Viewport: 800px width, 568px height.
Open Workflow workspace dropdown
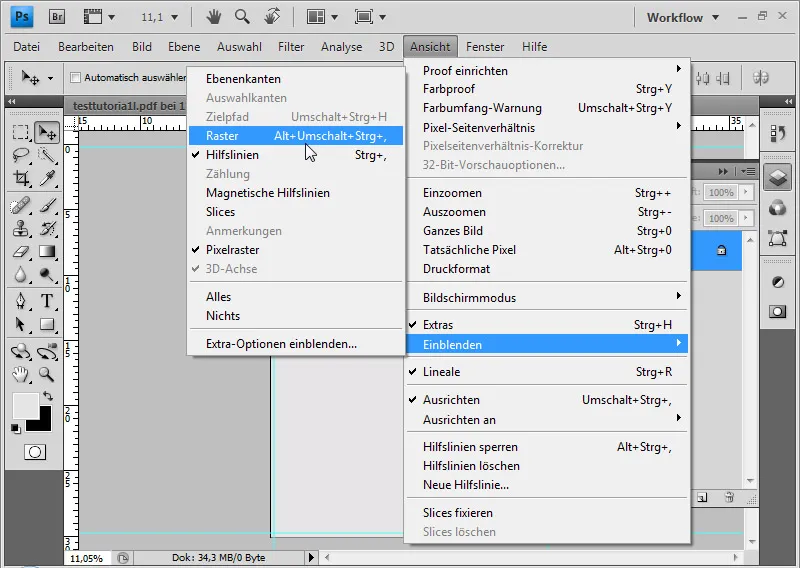click(x=683, y=17)
